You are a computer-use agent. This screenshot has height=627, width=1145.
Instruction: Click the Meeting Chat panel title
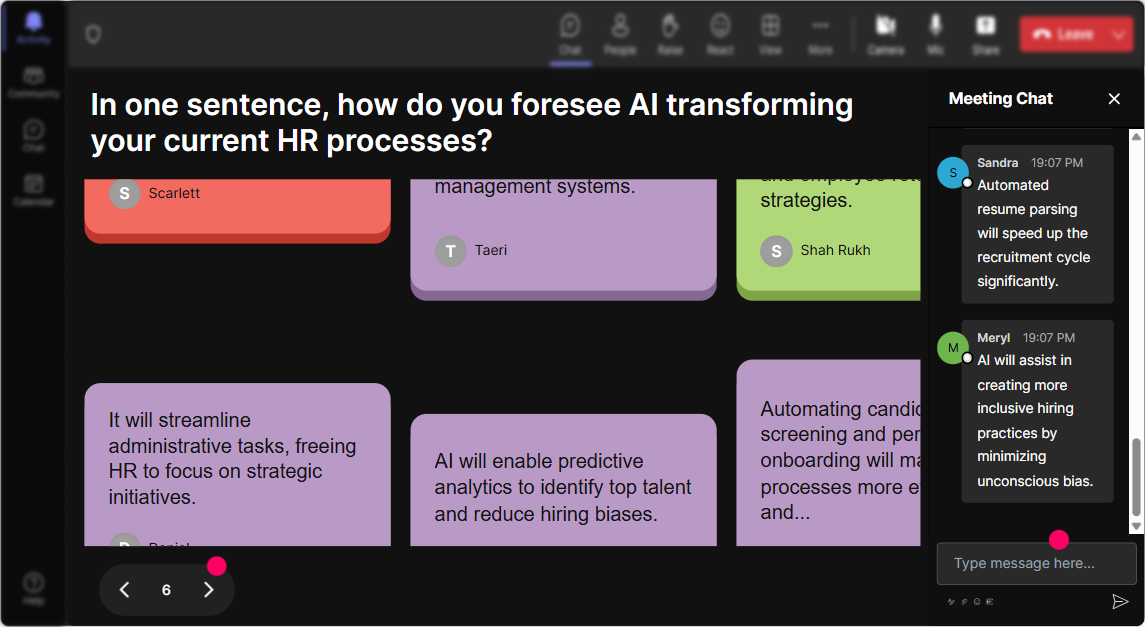coord(1000,99)
